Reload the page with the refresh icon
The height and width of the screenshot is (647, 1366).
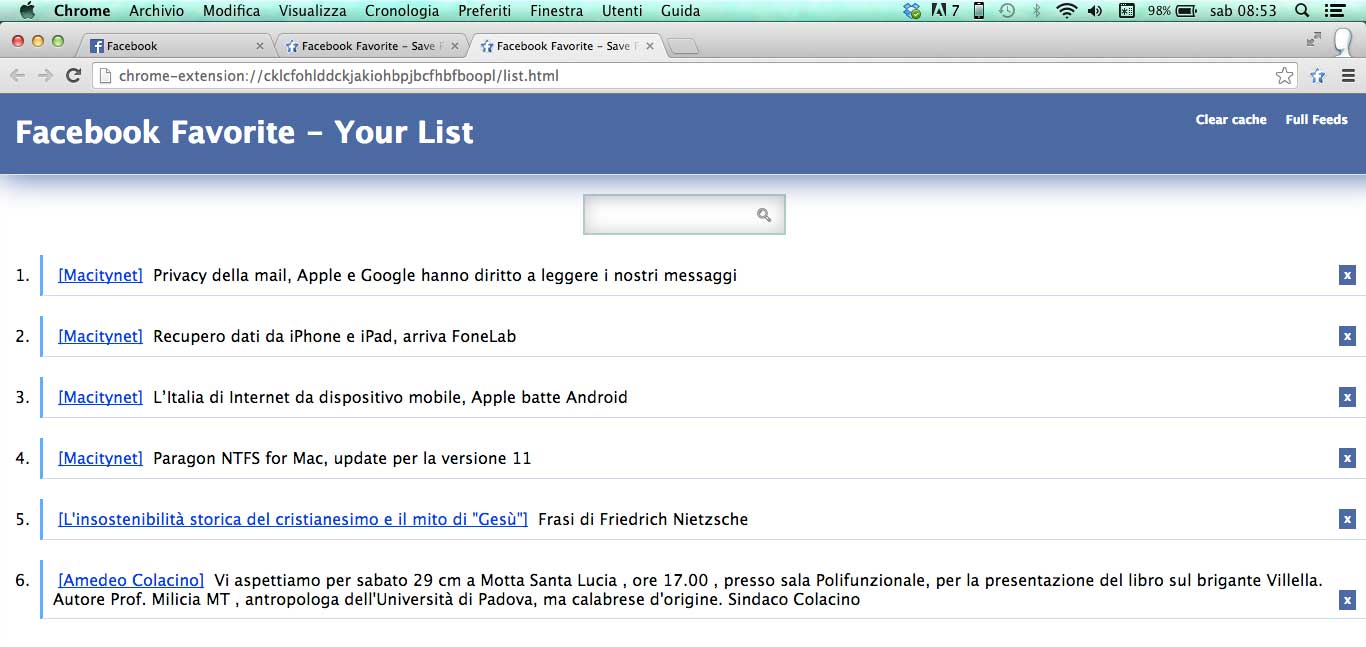73,76
